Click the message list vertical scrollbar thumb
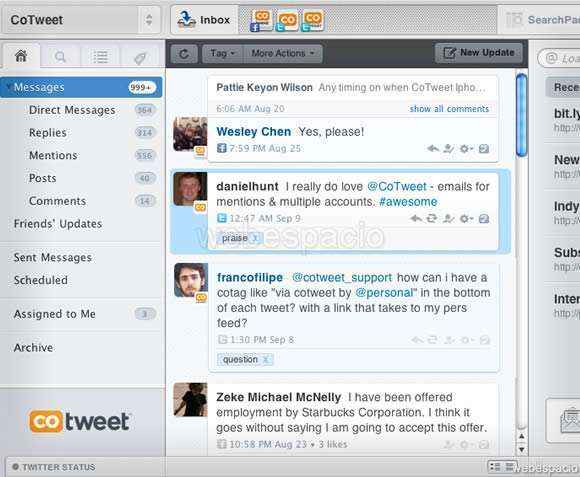 tap(521, 115)
